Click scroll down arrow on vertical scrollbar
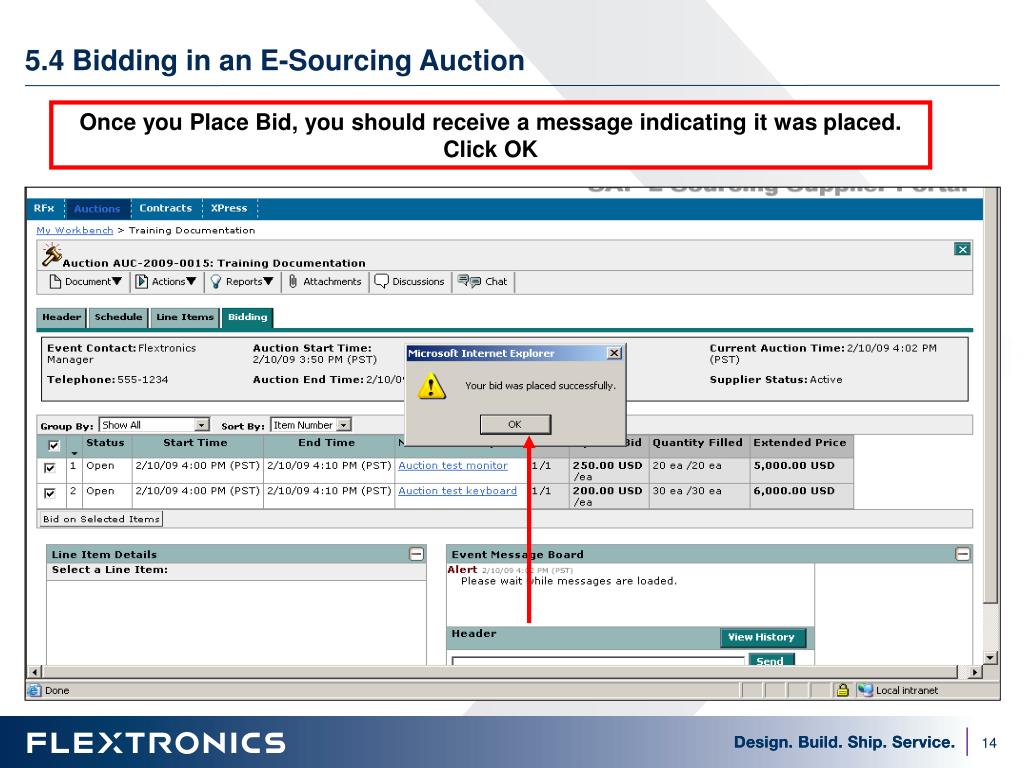Image resolution: width=1024 pixels, height=768 pixels. pos(991,658)
